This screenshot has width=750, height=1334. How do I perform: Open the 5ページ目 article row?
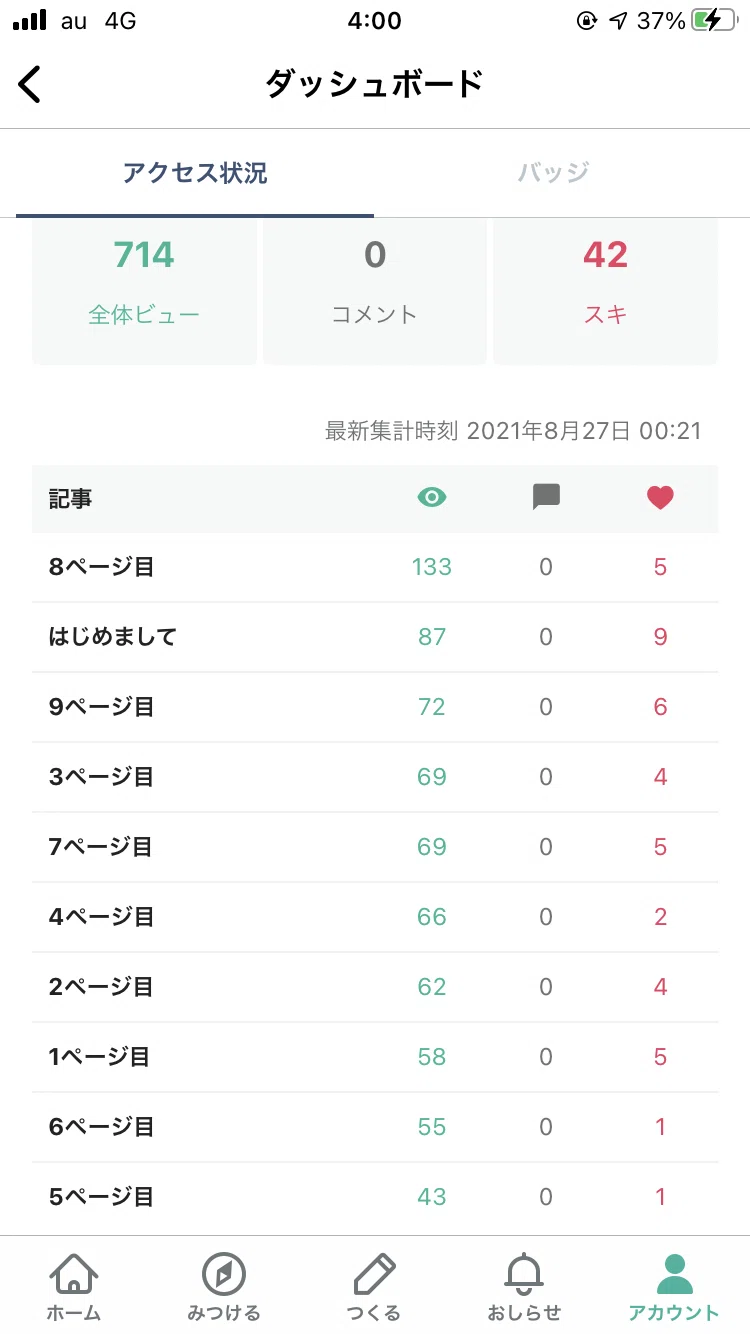click(x=375, y=1197)
